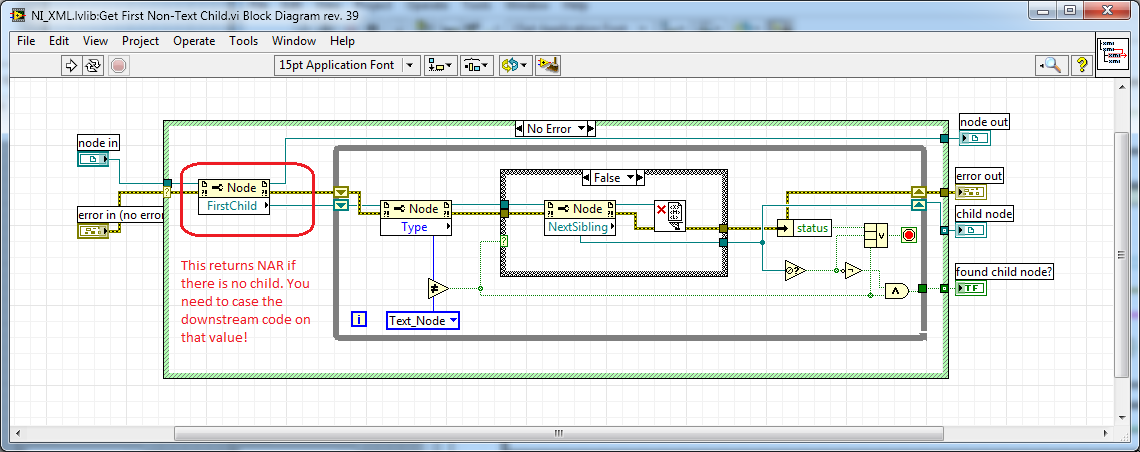Click the Run arrow button
Viewport: 1140px width, 452px height.
click(71, 66)
